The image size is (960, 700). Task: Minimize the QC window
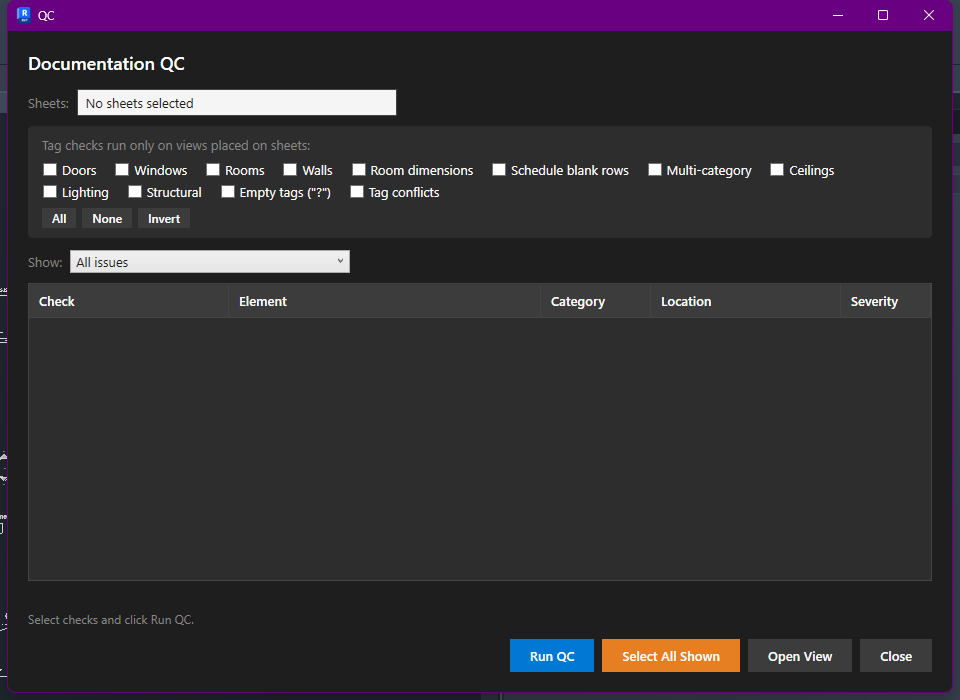tap(838, 15)
